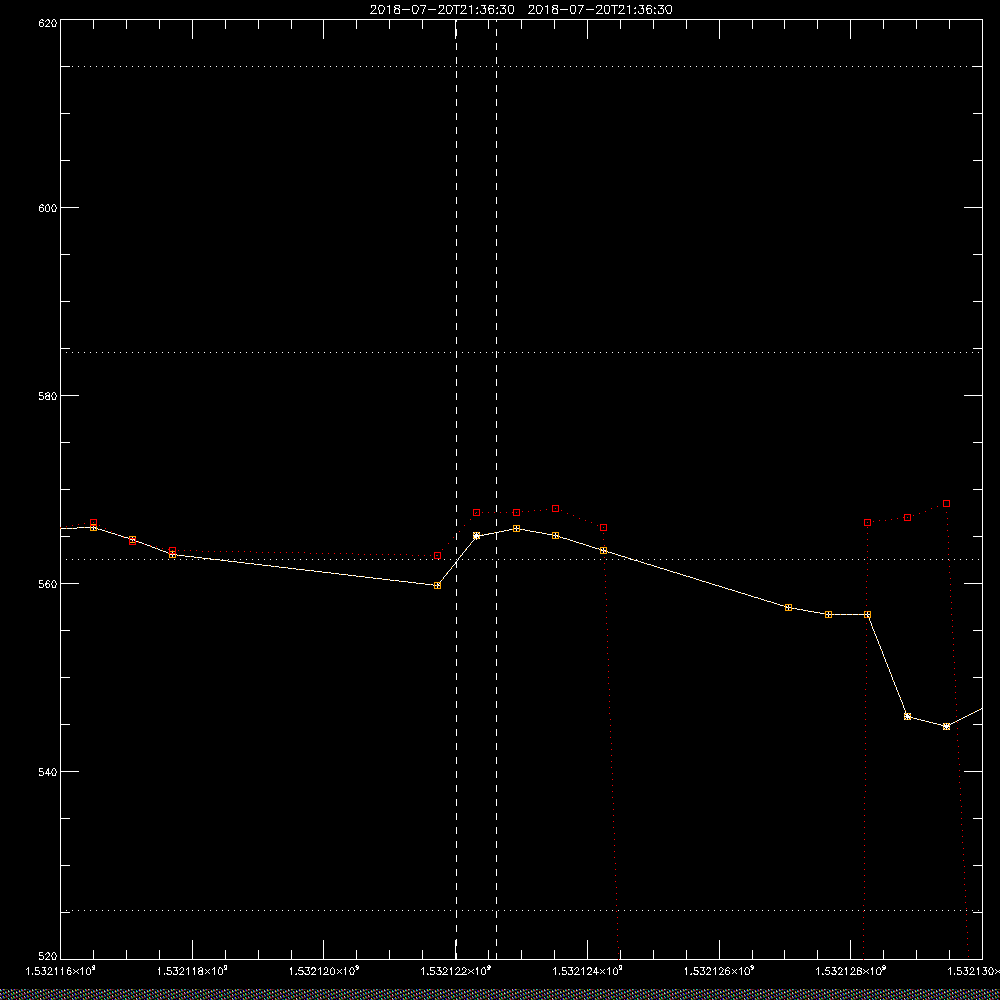The height and width of the screenshot is (1000, 1000).
Task: Click the y-axis label 620
Action: pos(48,22)
